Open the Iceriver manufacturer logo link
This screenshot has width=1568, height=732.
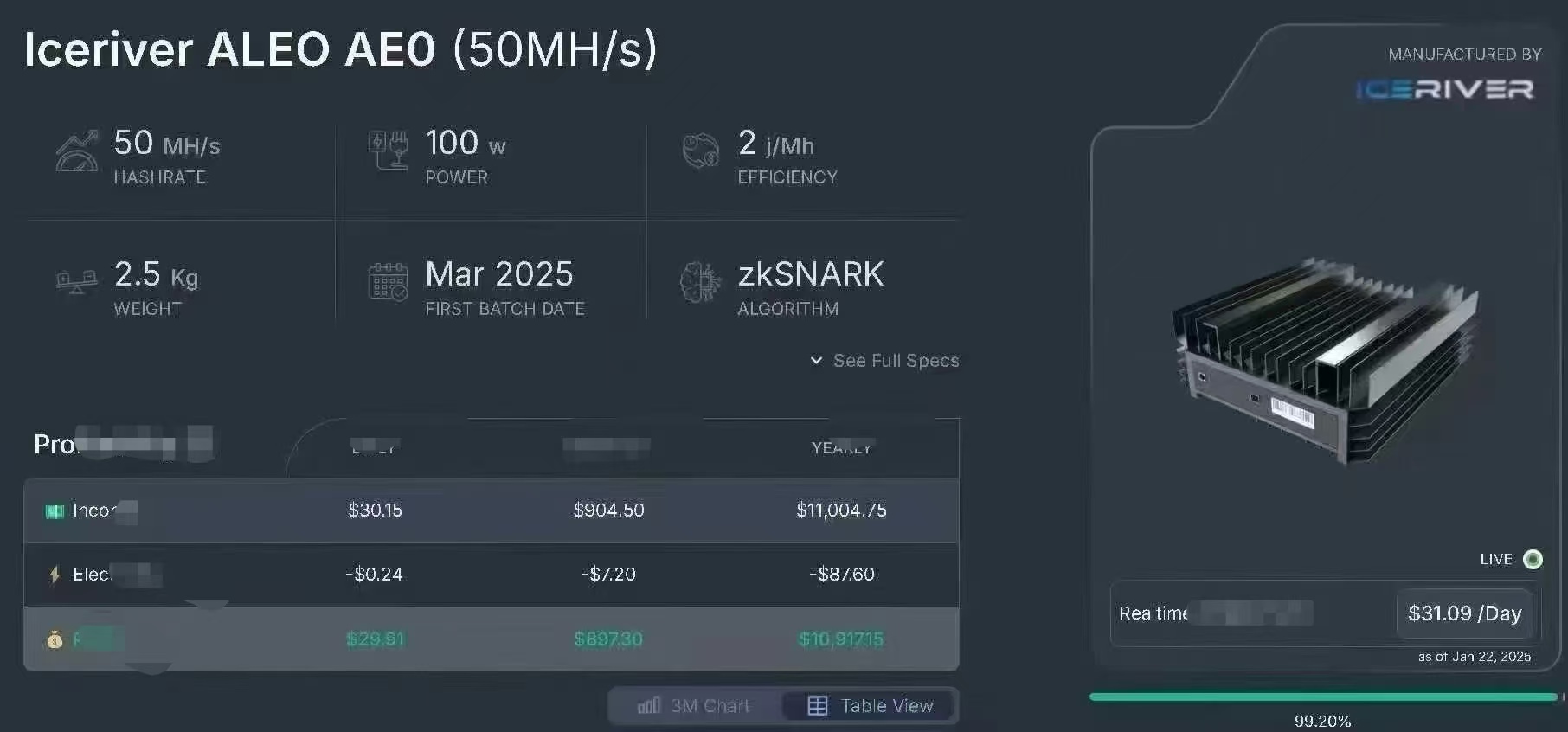pos(1444,89)
